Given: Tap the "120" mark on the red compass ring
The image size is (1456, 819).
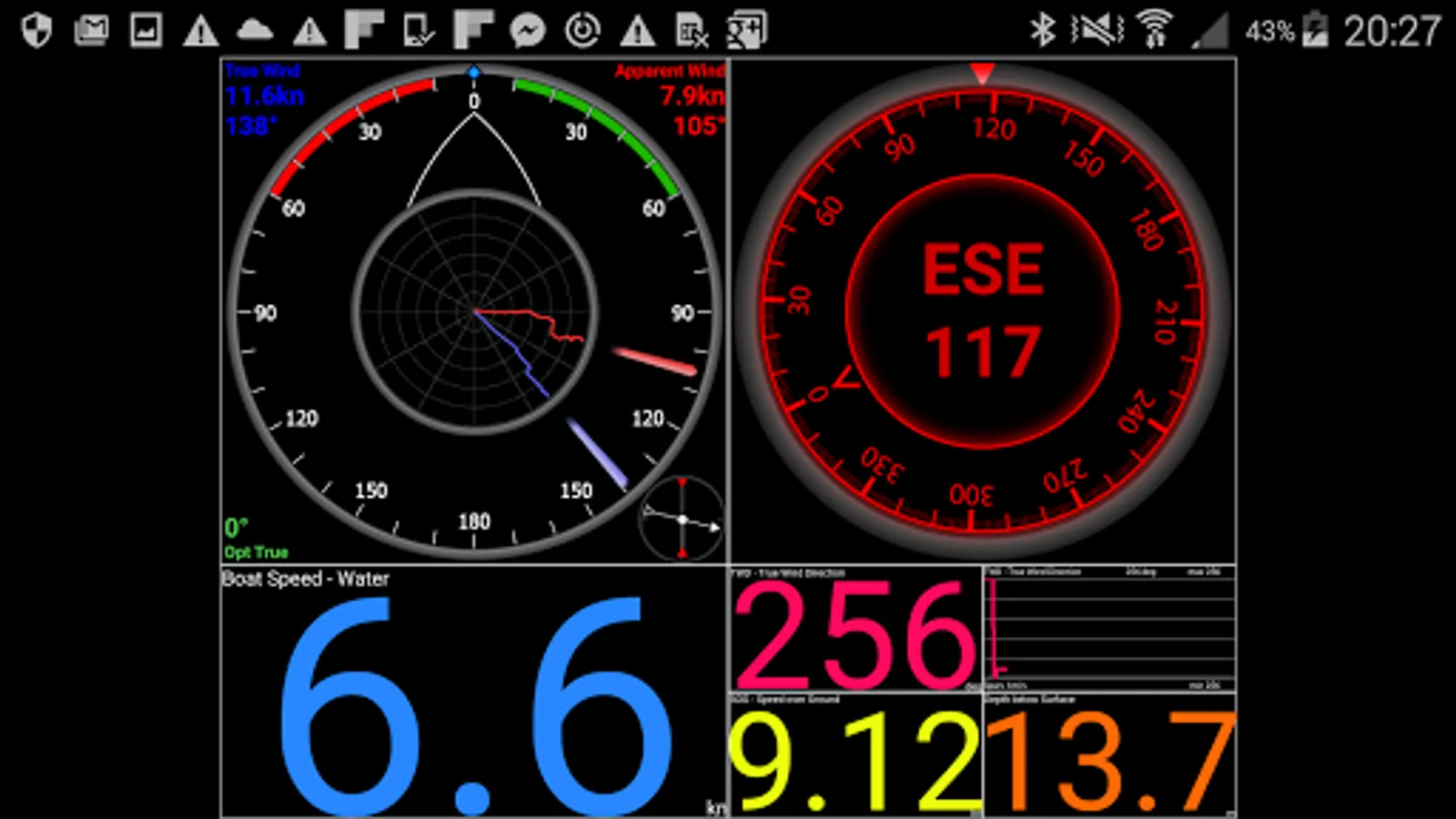Looking at the screenshot, I should point(993,128).
